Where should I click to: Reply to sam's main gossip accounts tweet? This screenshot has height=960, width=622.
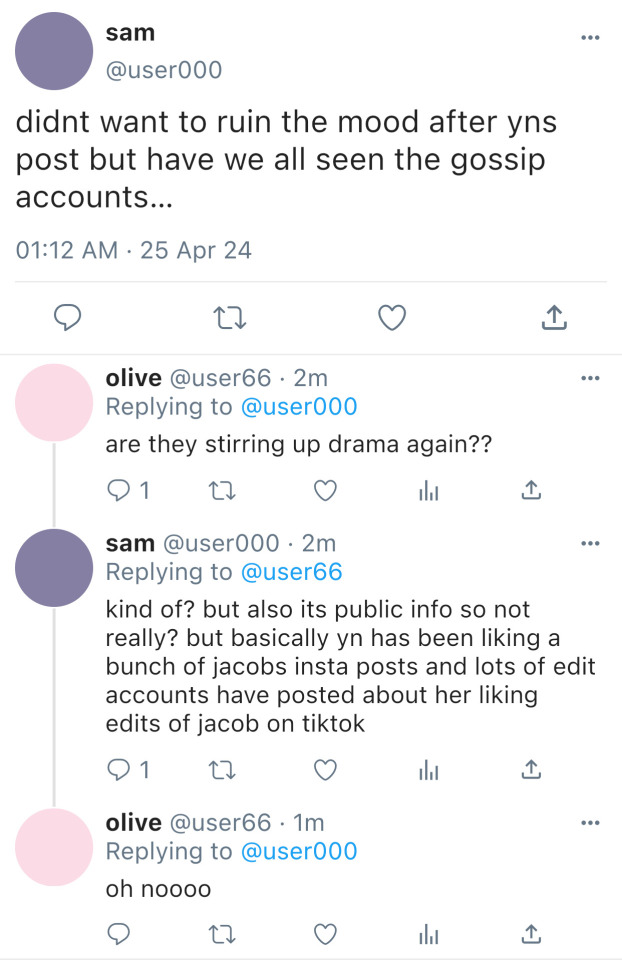pyautogui.click(x=66, y=318)
